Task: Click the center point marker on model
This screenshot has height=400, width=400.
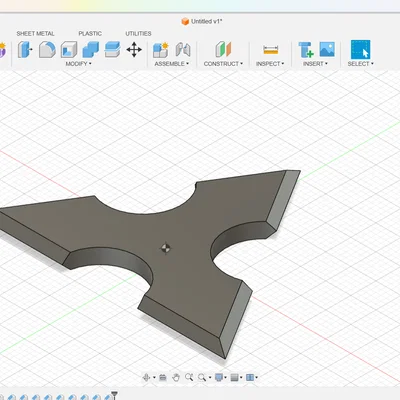Action: [x=166, y=248]
